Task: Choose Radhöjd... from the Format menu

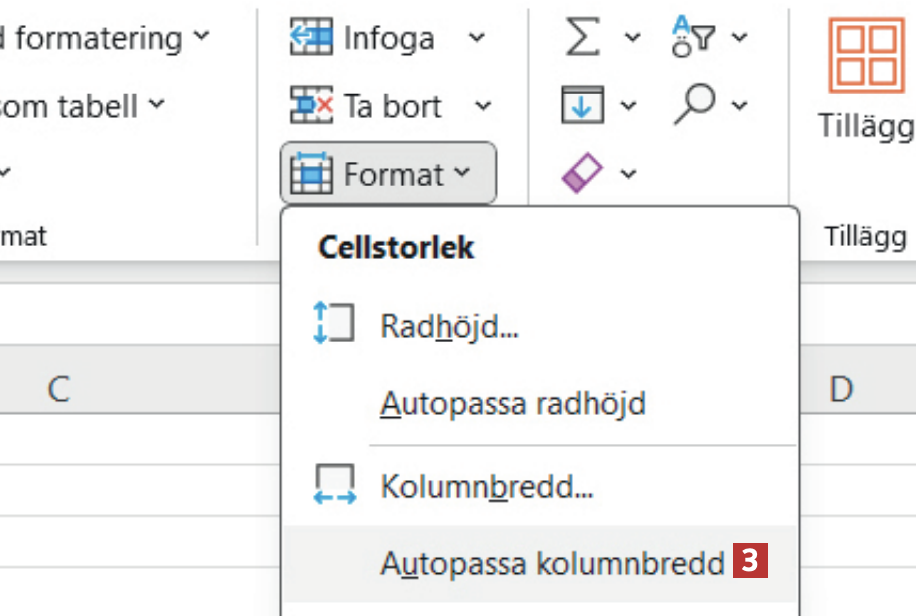Action: pos(449,325)
